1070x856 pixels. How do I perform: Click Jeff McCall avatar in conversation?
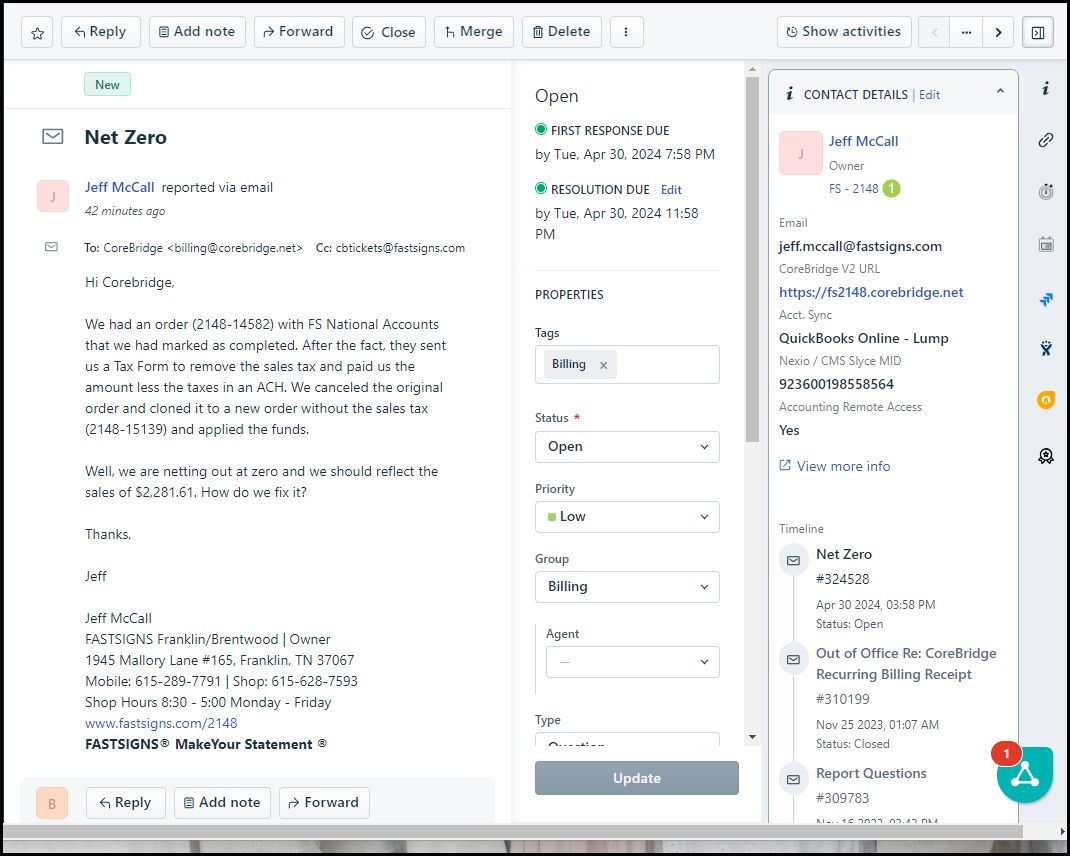coord(53,196)
